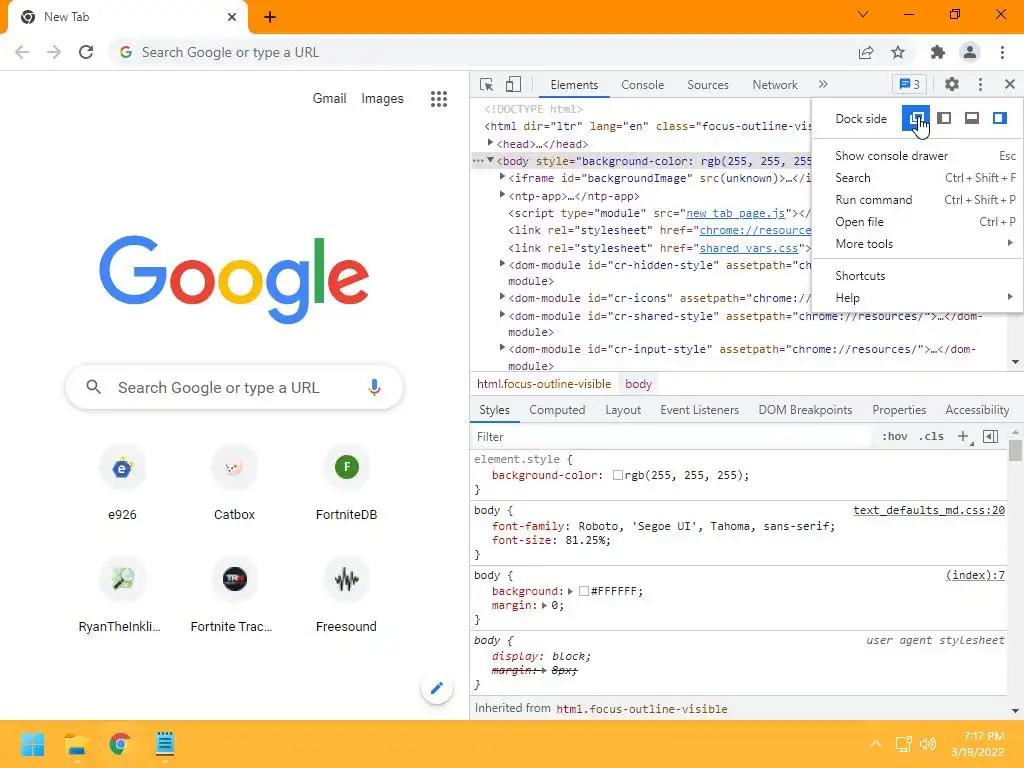The height and width of the screenshot is (768, 1024).
Task: Open Windows Start menu on taskbar
Action: point(32,744)
